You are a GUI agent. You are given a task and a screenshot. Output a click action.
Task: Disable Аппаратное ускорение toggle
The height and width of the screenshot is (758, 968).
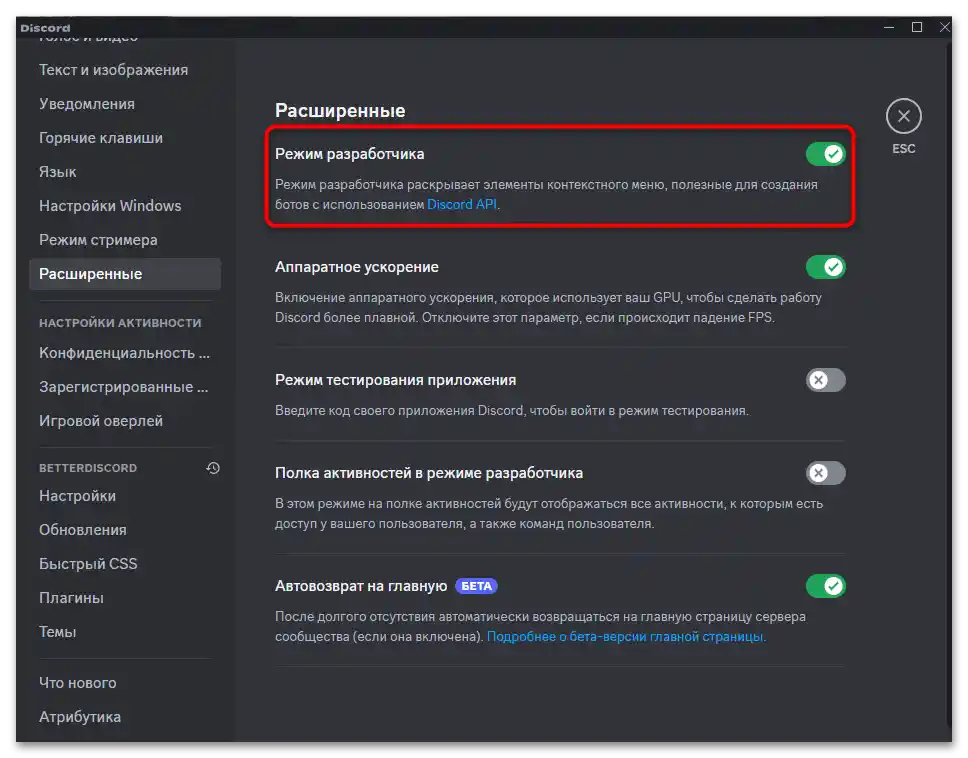click(x=825, y=267)
